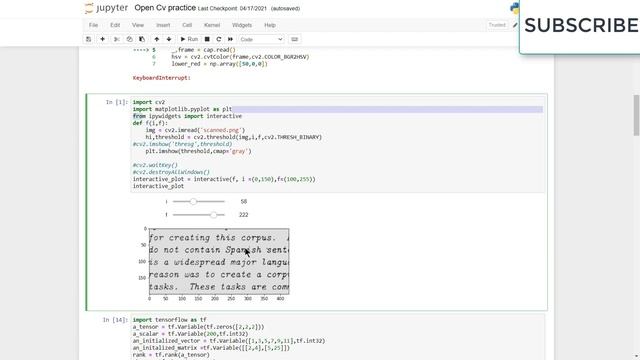Click the rank = tf.rank(a_tensor) line
This screenshot has width=640, height=360.
pyautogui.click(x=171, y=355)
